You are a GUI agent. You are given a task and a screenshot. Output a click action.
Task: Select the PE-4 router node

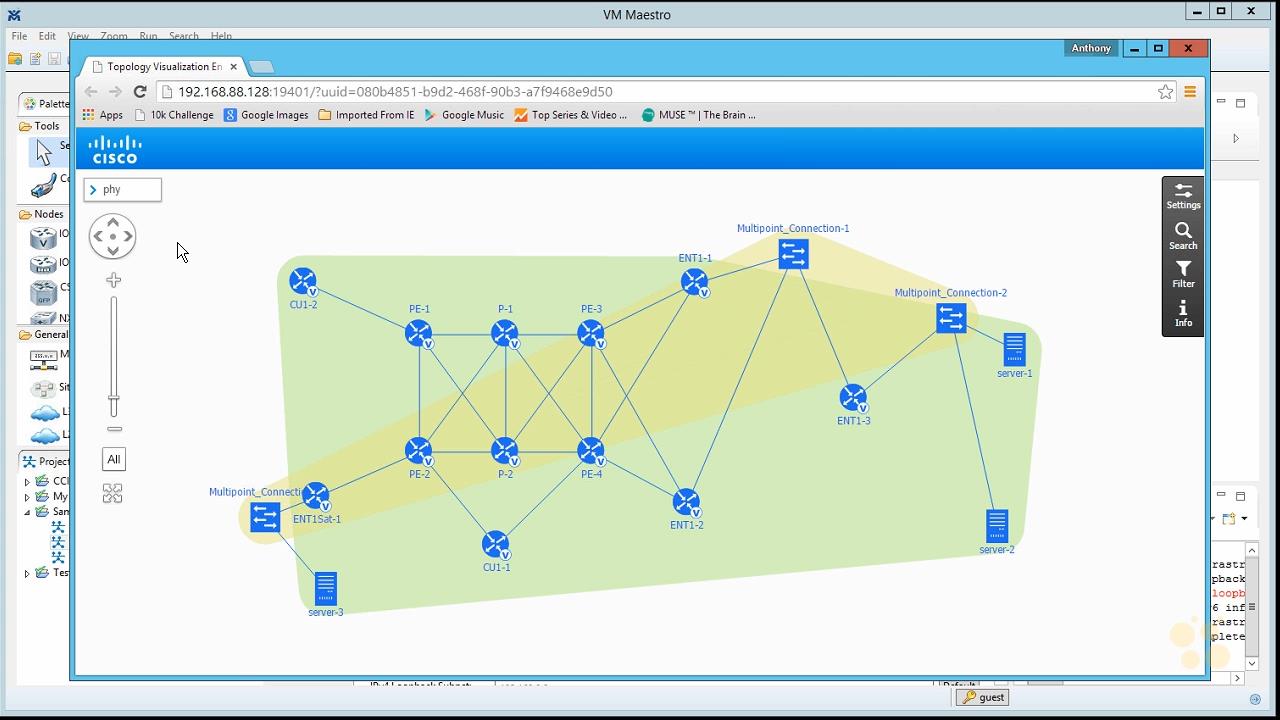pyautogui.click(x=591, y=452)
